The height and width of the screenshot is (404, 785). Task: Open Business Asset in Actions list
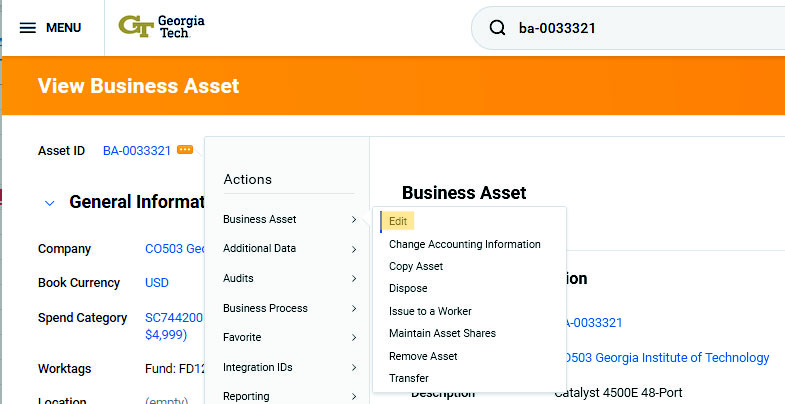click(259, 219)
